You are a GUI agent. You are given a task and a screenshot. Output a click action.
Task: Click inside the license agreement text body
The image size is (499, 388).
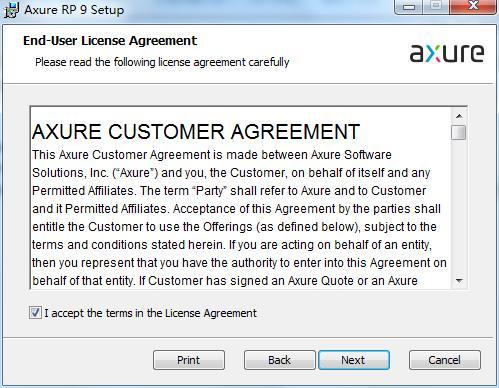tap(239, 218)
